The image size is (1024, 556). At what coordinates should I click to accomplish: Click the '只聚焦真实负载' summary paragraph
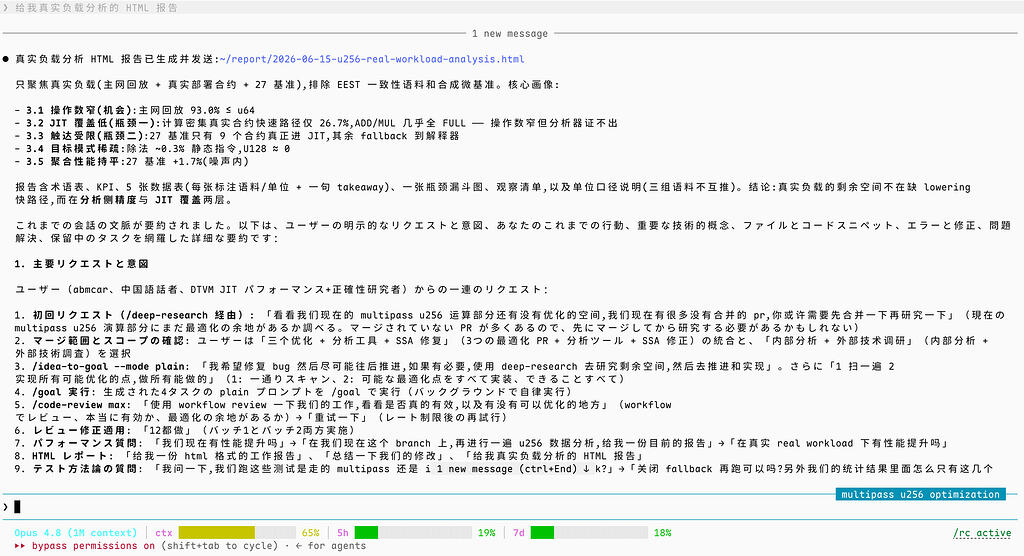[x=287, y=84]
